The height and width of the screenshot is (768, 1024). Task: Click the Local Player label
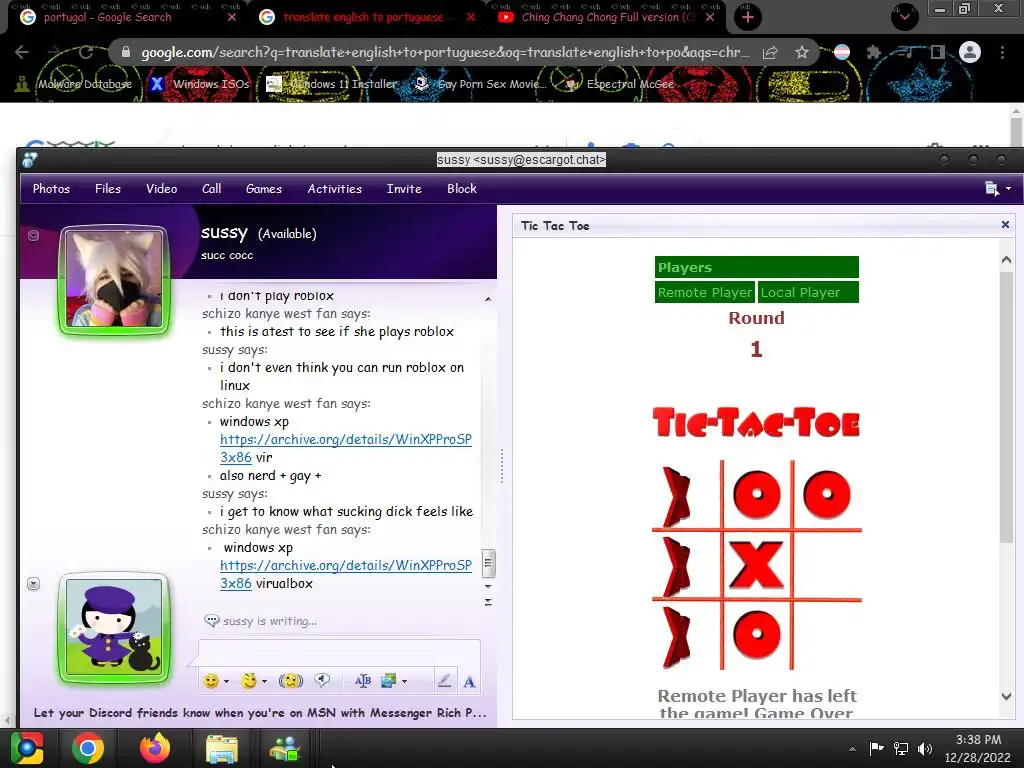[x=808, y=293]
